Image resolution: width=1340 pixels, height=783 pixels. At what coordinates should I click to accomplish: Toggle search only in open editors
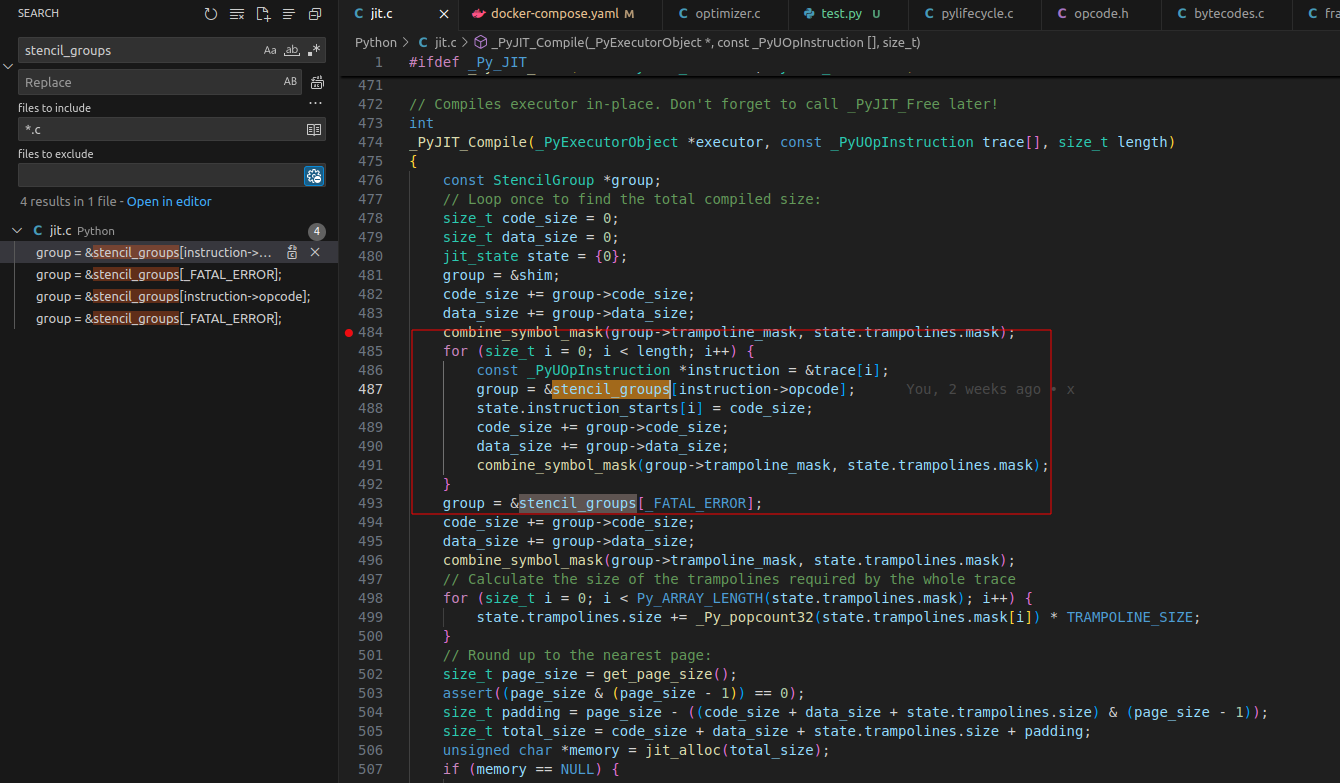tap(314, 129)
